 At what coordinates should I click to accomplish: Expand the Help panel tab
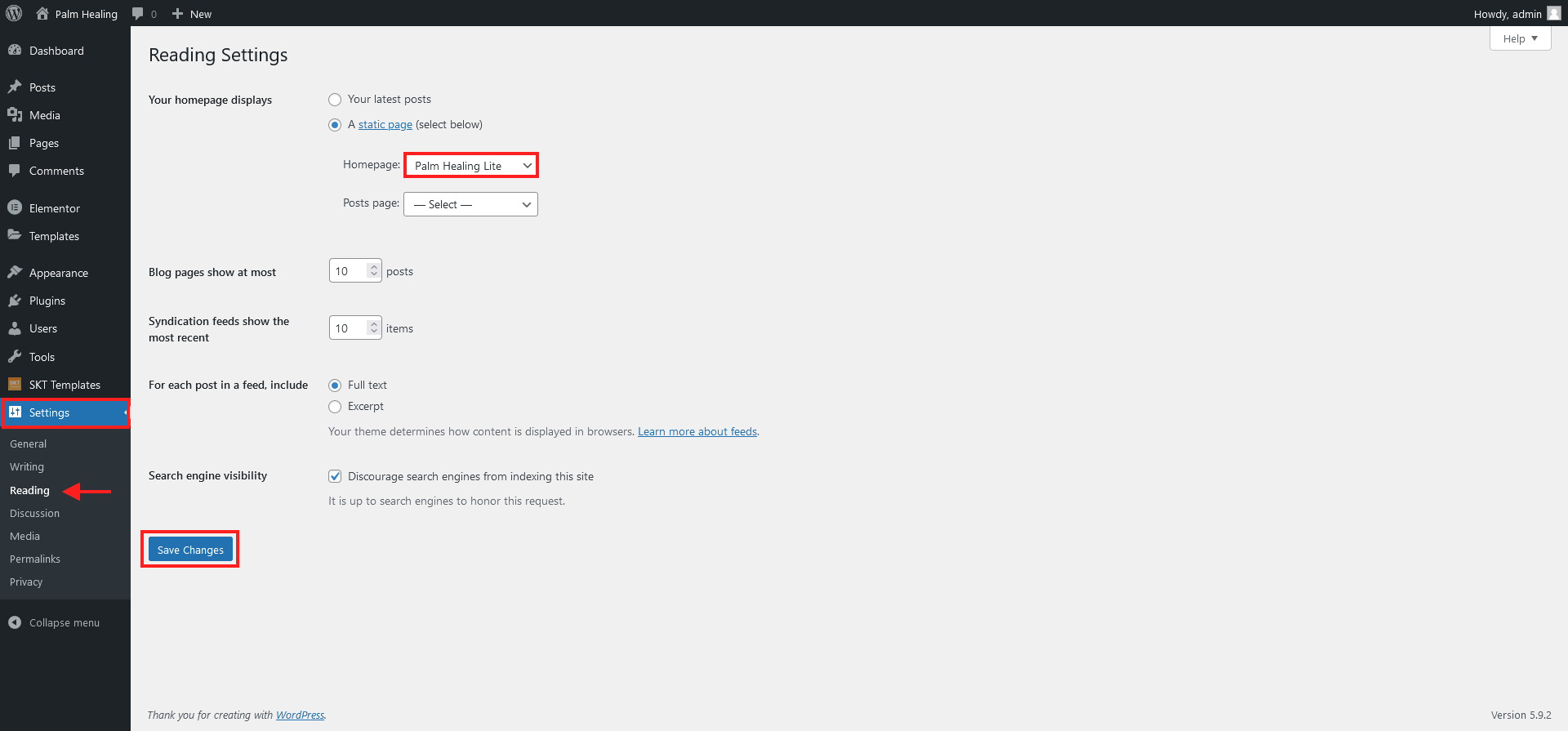(x=1520, y=38)
